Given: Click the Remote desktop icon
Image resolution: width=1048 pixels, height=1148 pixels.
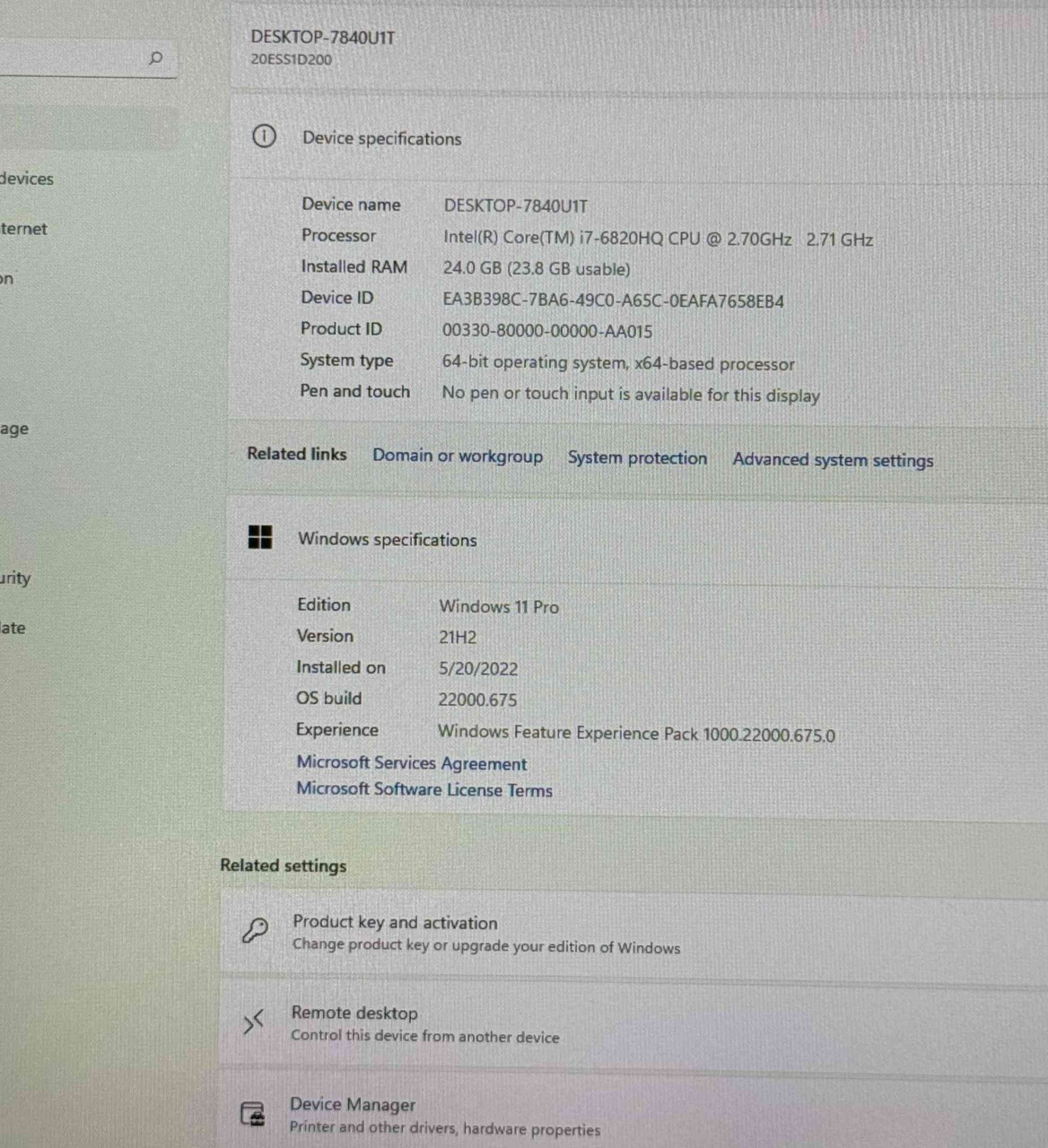Looking at the screenshot, I should pyautogui.click(x=254, y=1021).
